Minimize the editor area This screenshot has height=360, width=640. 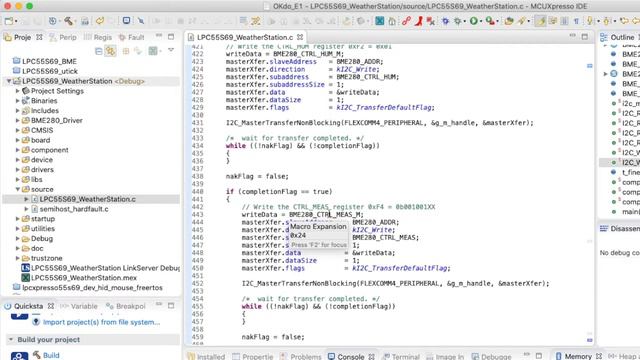tap(572, 36)
